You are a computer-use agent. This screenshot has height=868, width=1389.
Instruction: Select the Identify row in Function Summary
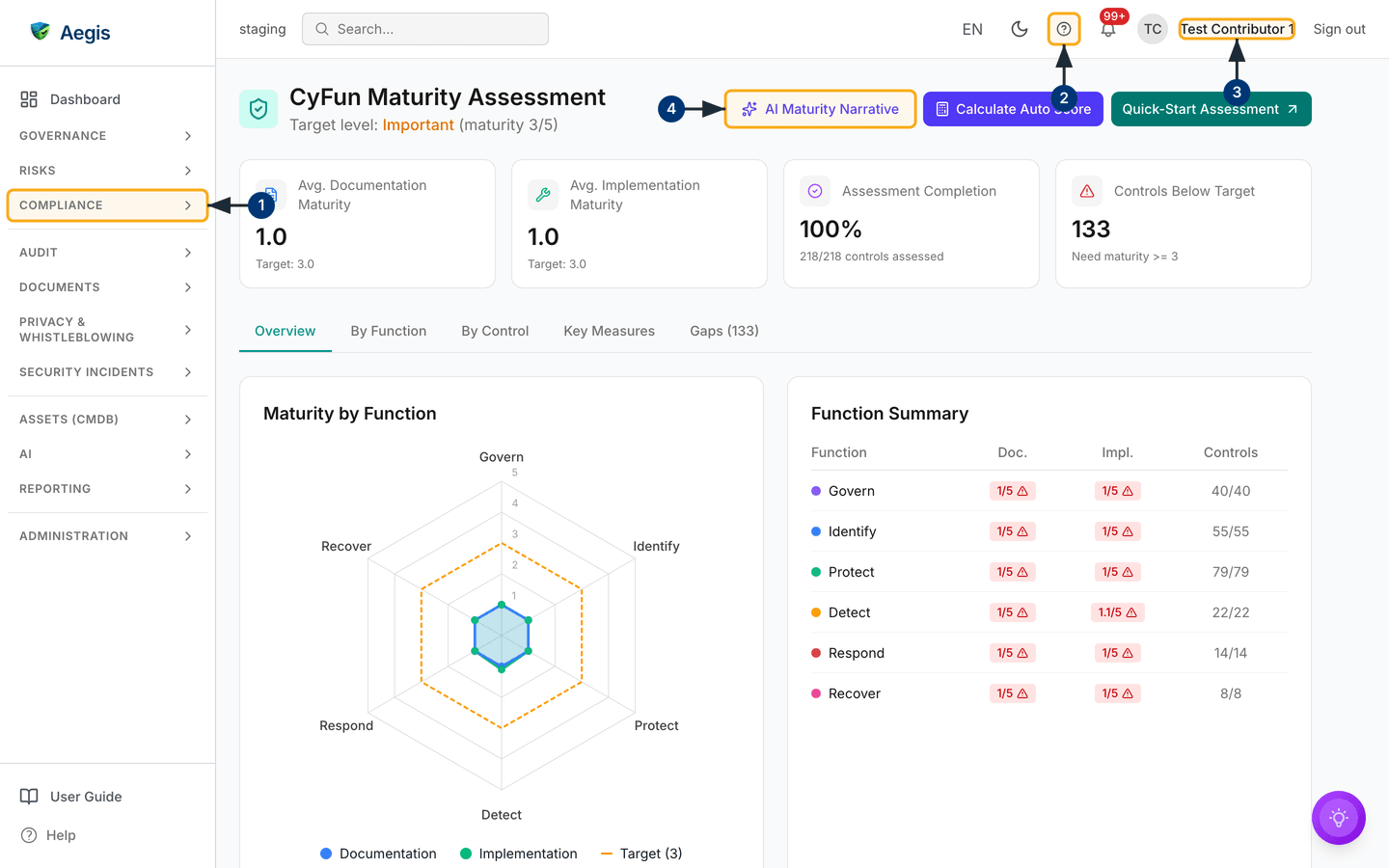(x=1049, y=531)
